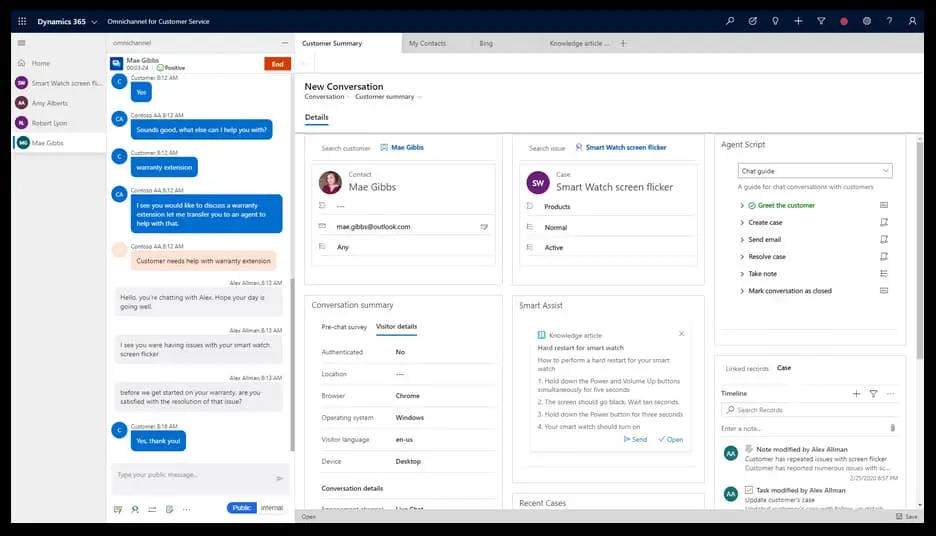The height and width of the screenshot is (536, 936).
Task: Close the Smart Assist knowledge article card
Action: 682,334
